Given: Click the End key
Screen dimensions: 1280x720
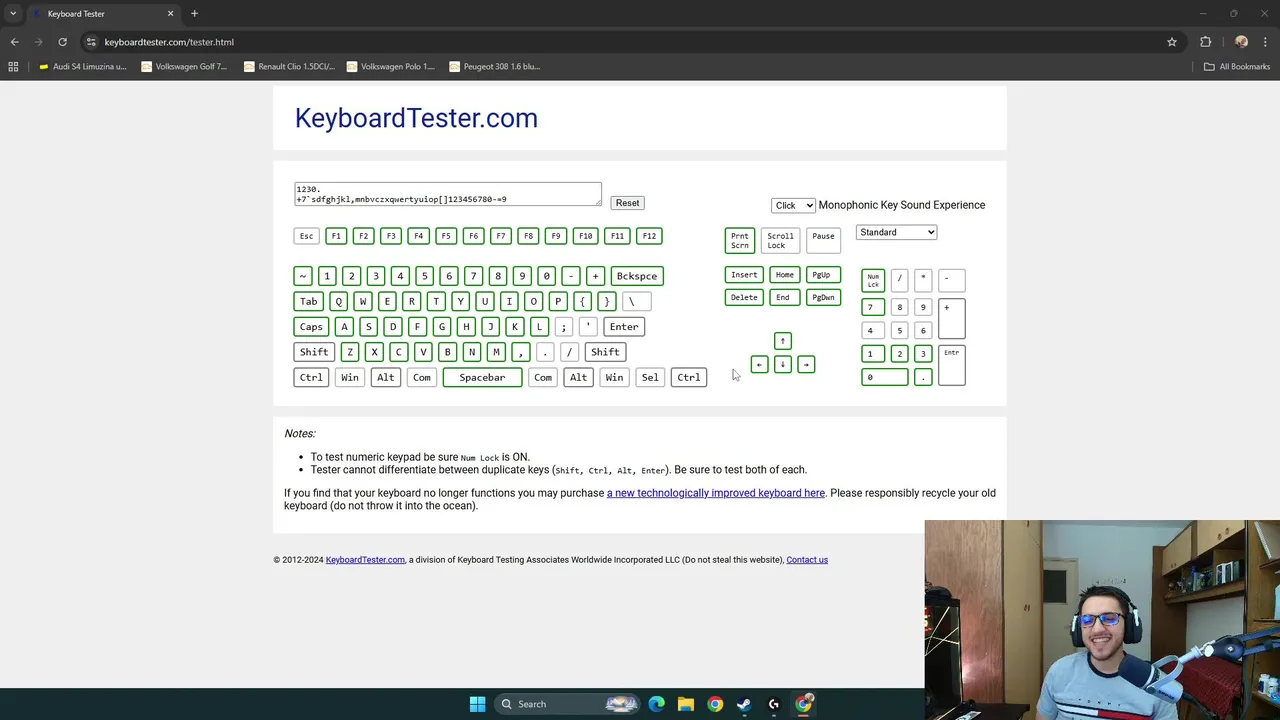Looking at the screenshot, I should pyautogui.click(x=783, y=298).
